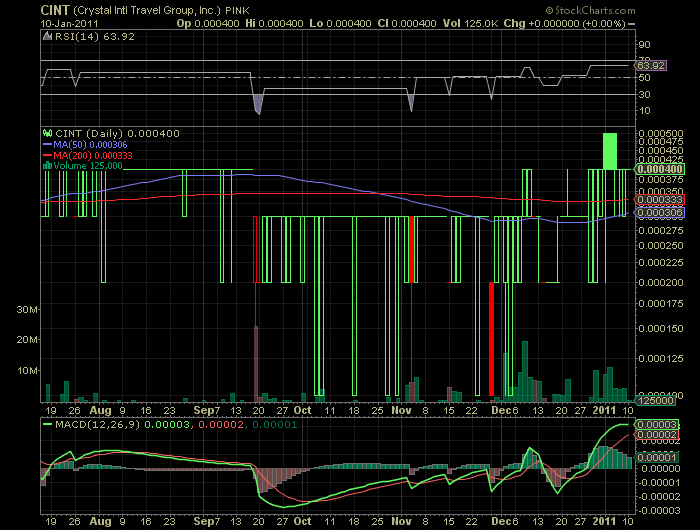Click the candlestick icon beside CINT (Daily)
Image resolution: width=700 pixels, height=530 pixels.
point(46,133)
